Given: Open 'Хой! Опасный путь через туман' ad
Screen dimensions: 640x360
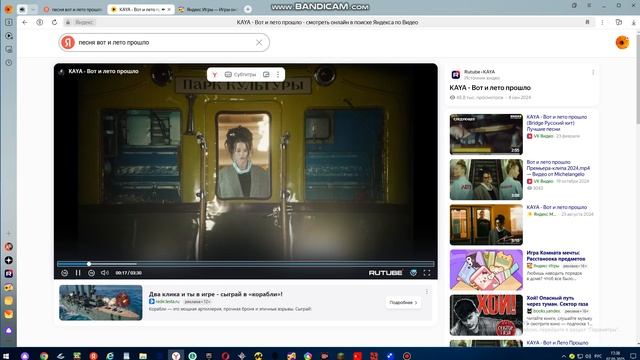Looking at the screenshot, I should [x=557, y=301].
